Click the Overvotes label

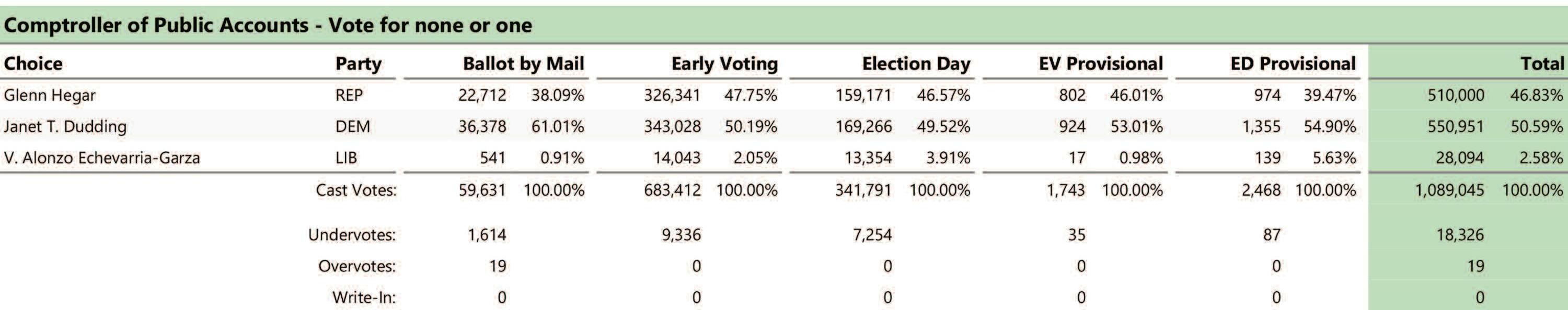pos(356,266)
